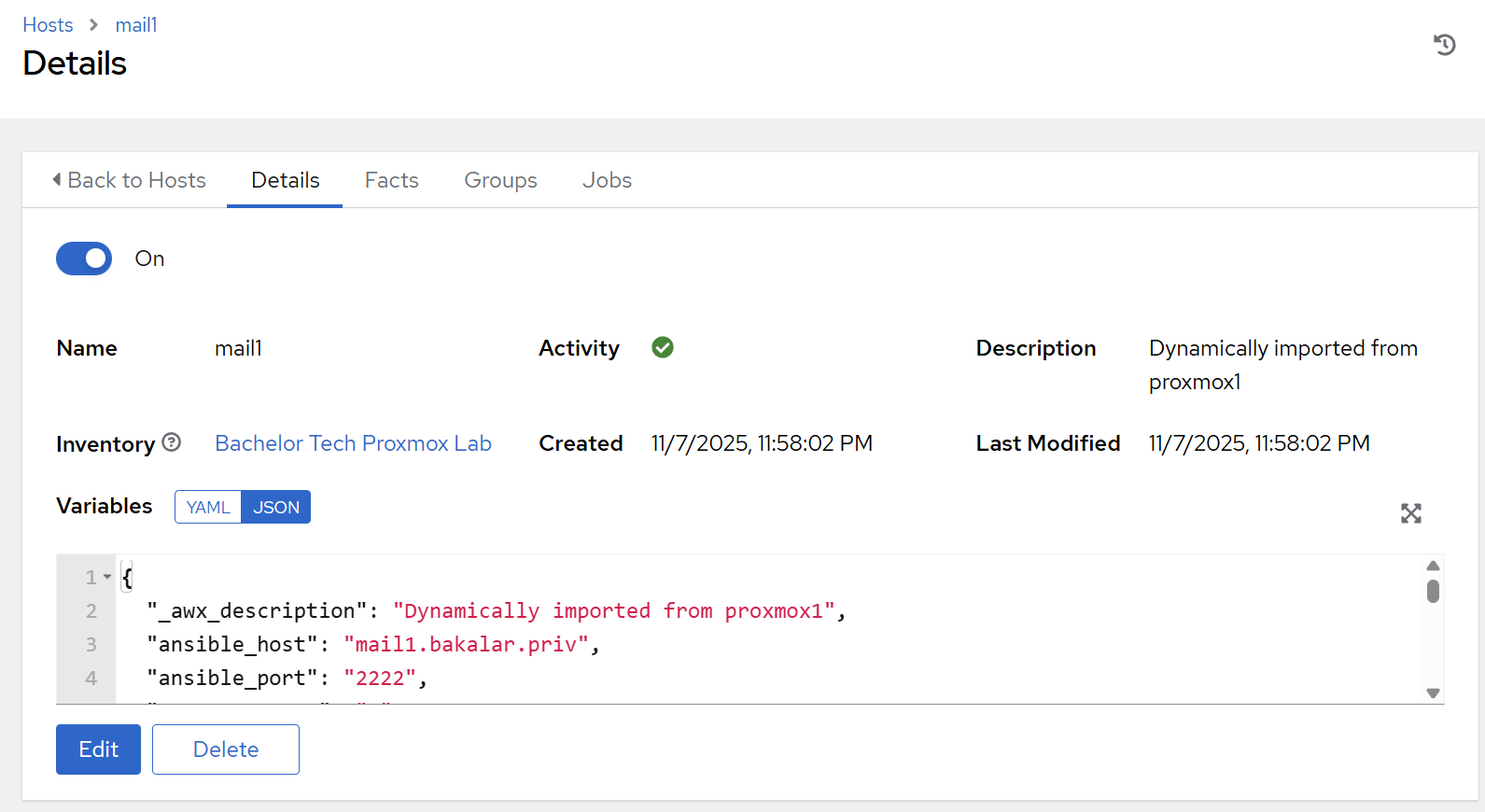Image resolution: width=1485 pixels, height=812 pixels.
Task: Toggle the host On switch off
Action: click(84, 259)
